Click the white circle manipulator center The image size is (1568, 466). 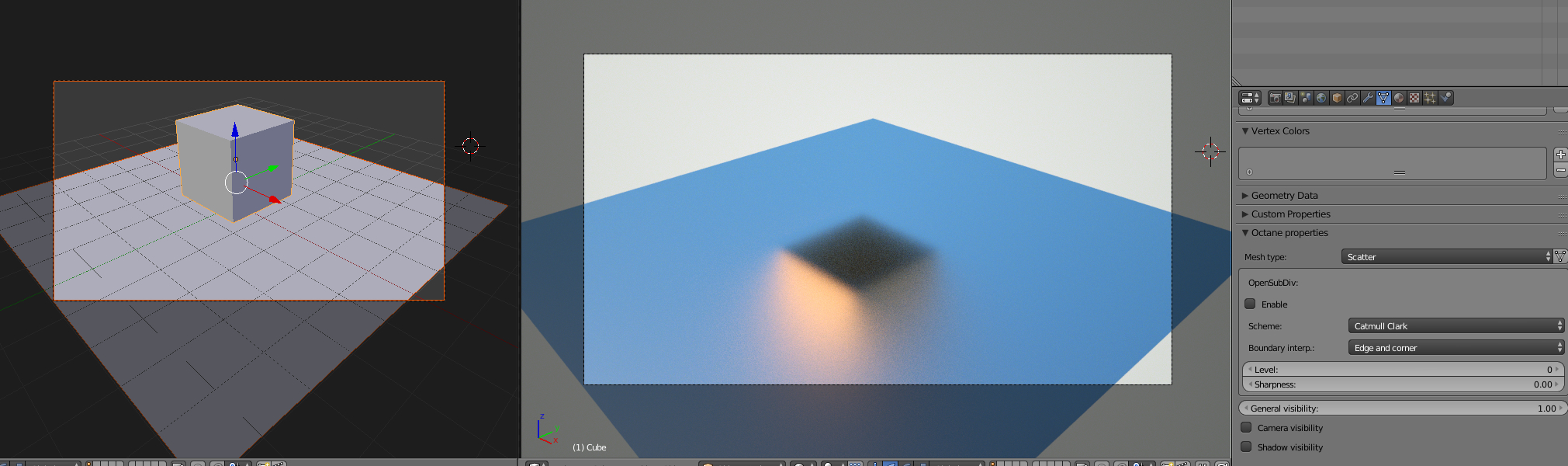click(x=236, y=183)
